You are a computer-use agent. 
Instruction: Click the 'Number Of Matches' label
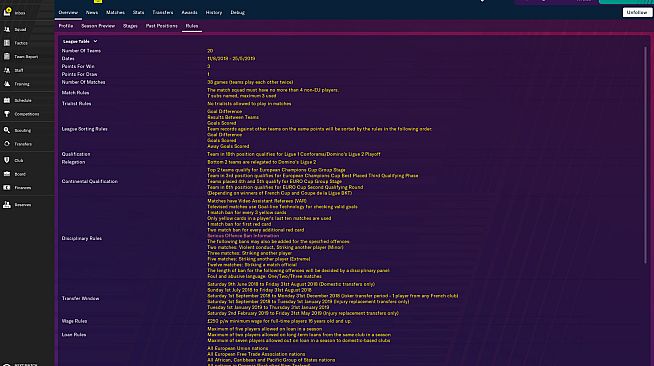click(x=83, y=82)
